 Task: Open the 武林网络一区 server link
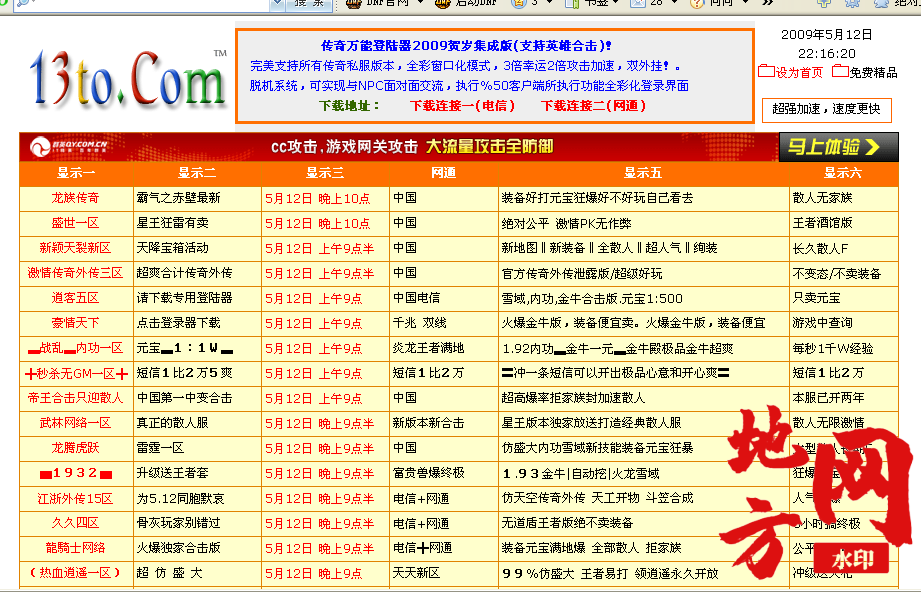tap(75, 423)
